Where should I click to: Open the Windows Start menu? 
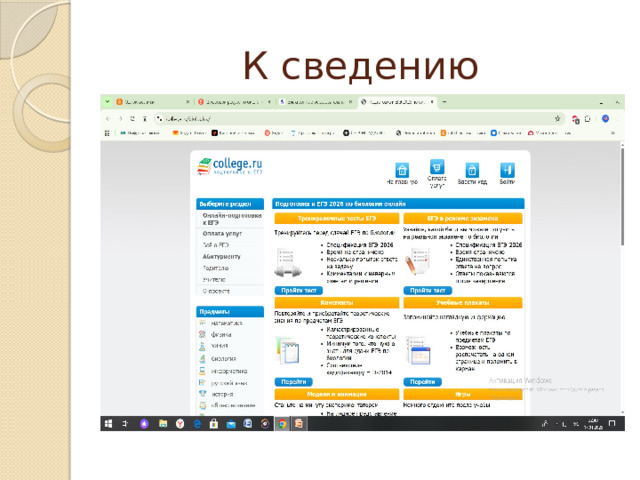108,424
